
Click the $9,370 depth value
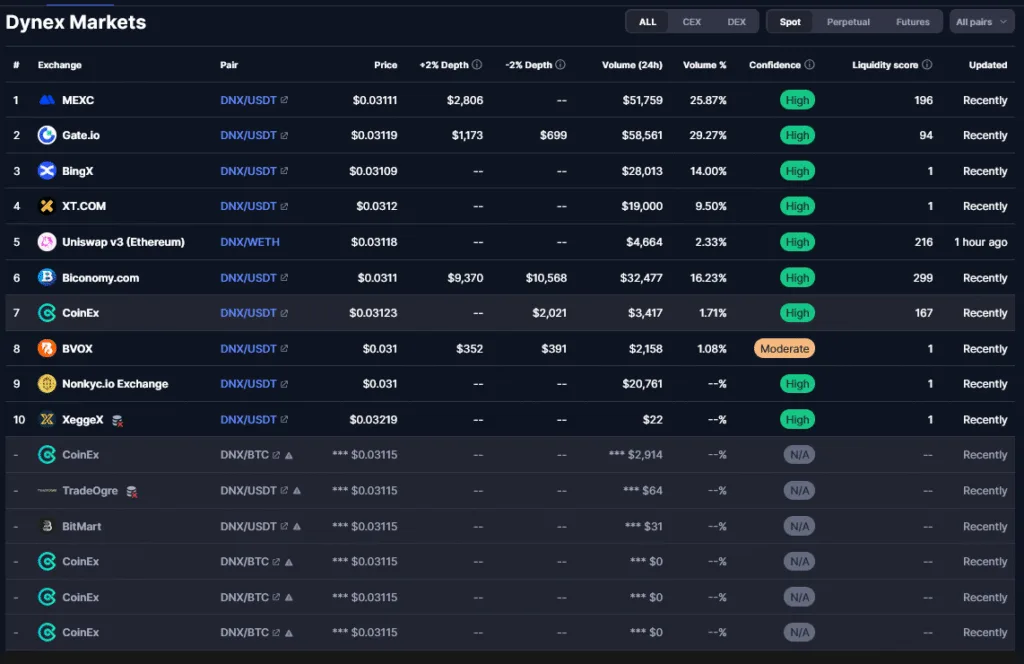(465, 277)
